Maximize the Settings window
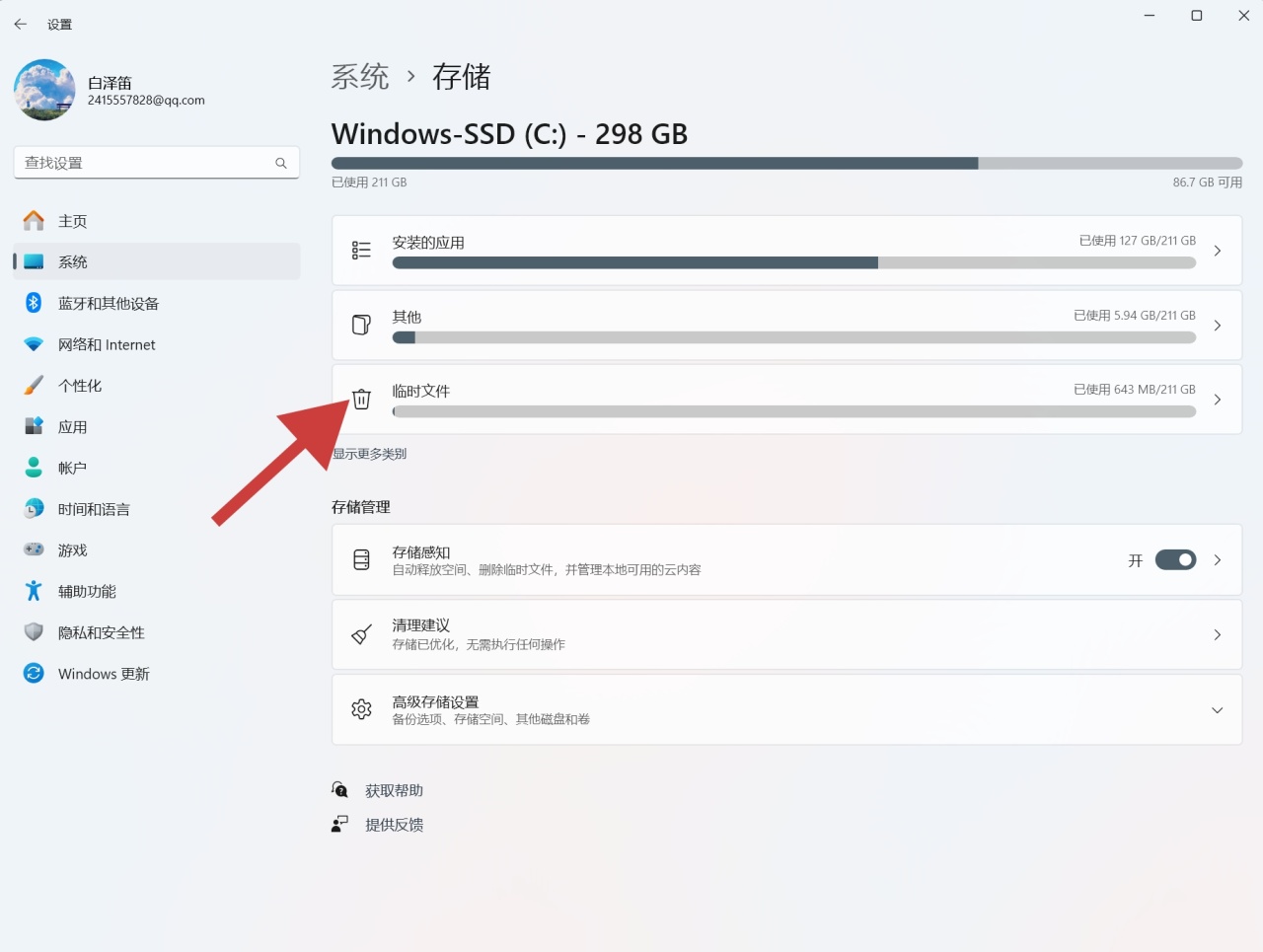This screenshot has width=1263, height=952. point(1197,16)
